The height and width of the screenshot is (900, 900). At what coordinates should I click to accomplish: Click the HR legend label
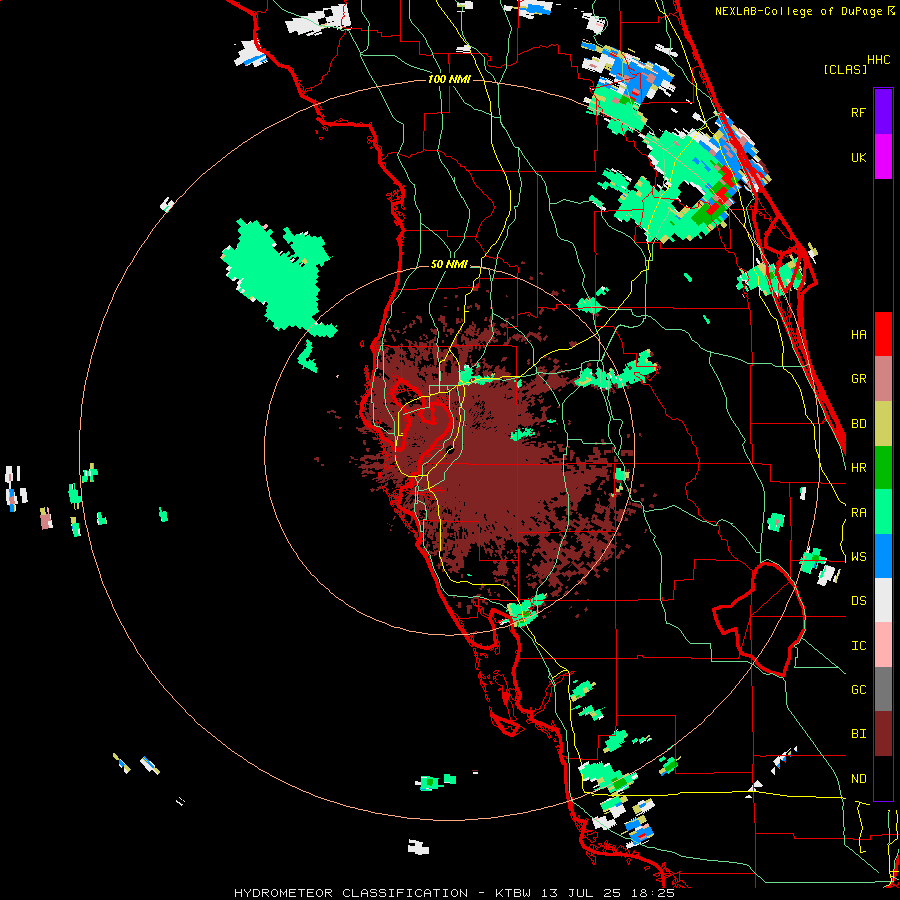(x=858, y=468)
